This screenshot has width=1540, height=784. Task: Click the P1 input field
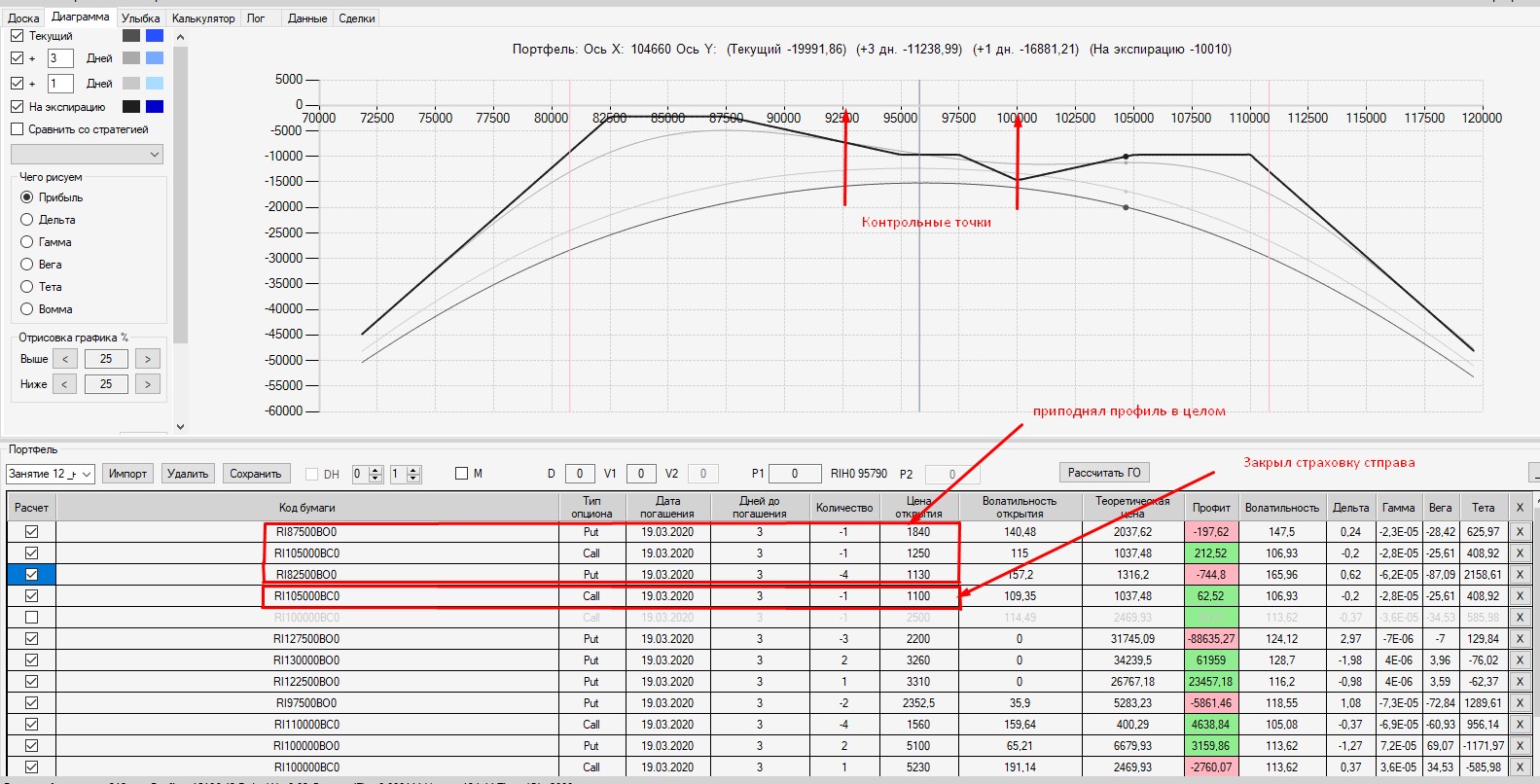tap(795, 474)
